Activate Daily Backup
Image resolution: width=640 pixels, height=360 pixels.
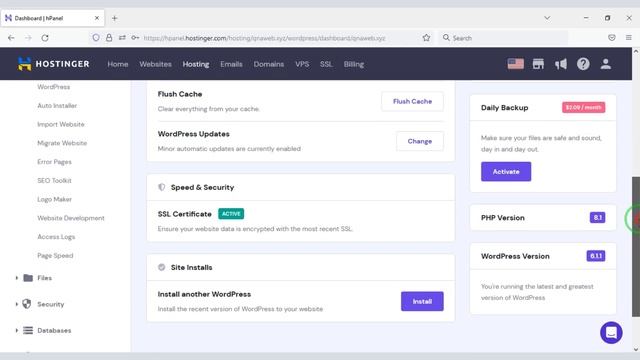click(506, 171)
